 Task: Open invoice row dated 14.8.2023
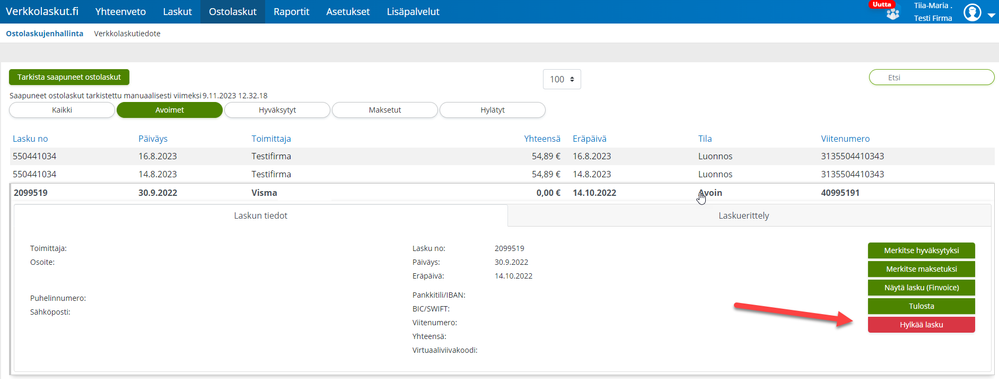click(501, 174)
